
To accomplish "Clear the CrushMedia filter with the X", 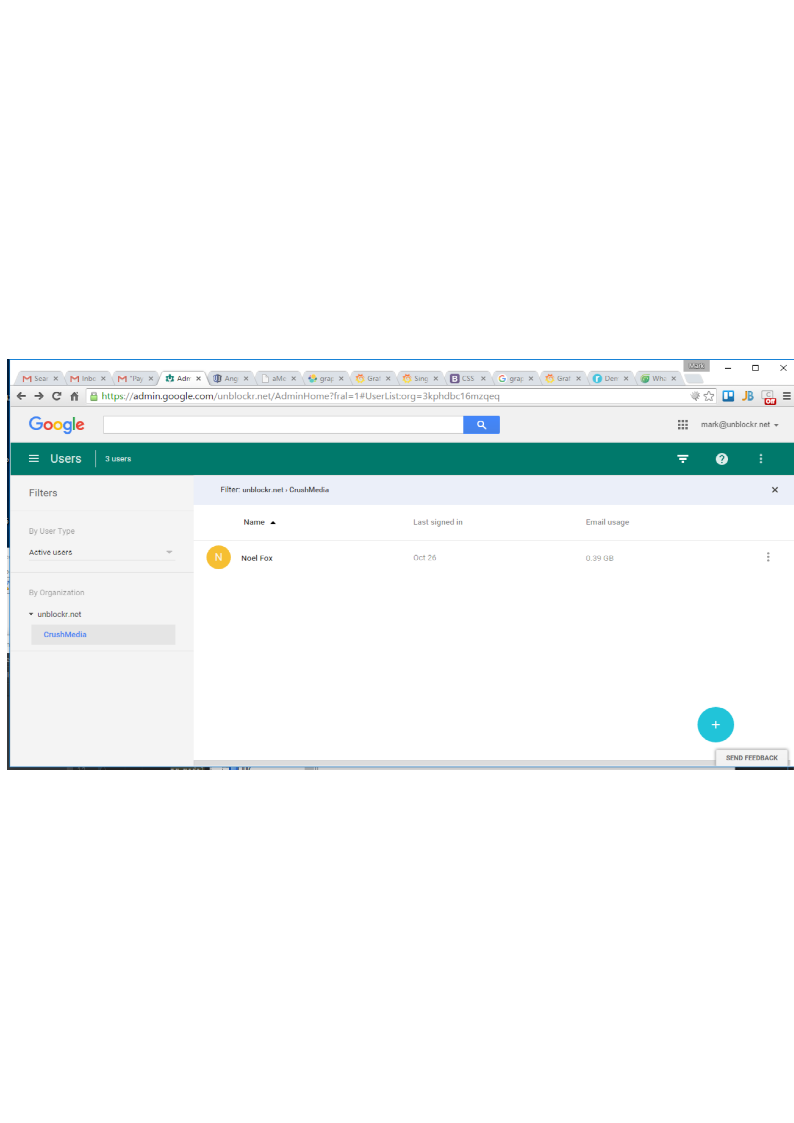I will 775,490.
